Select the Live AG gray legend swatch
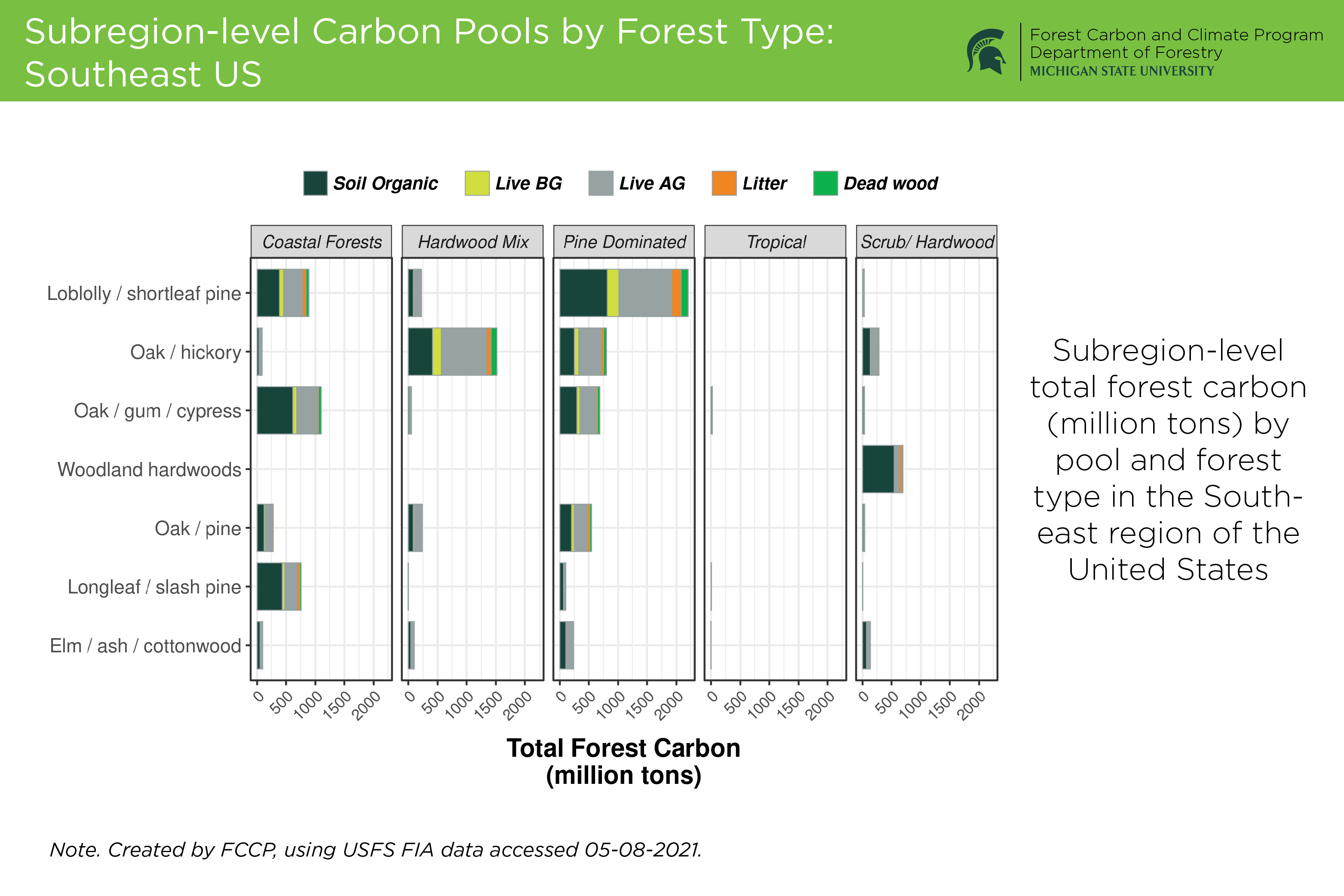The image size is (1344, 896). coord(601,183)
